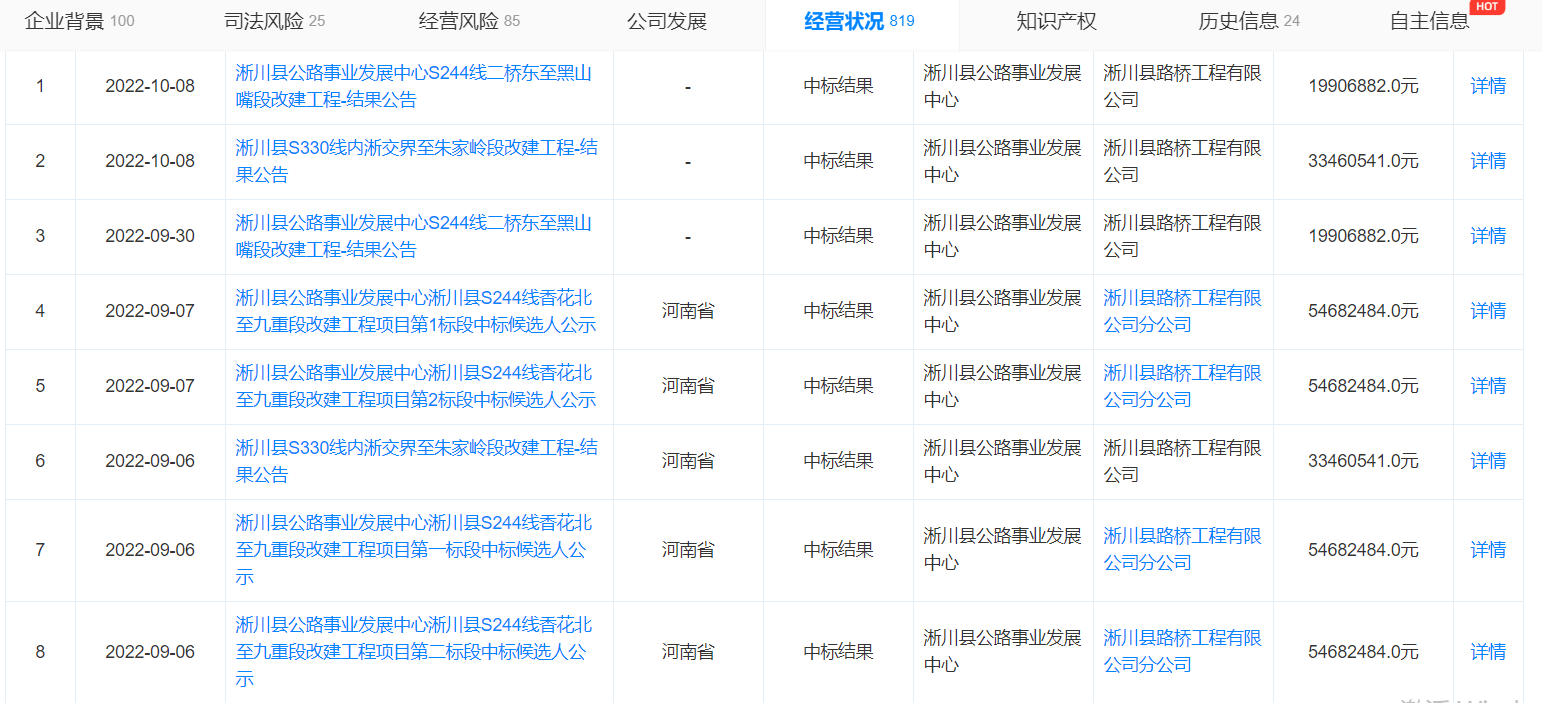Open row 5 第2标段中标候选人公示 link

tap(415, 386)
